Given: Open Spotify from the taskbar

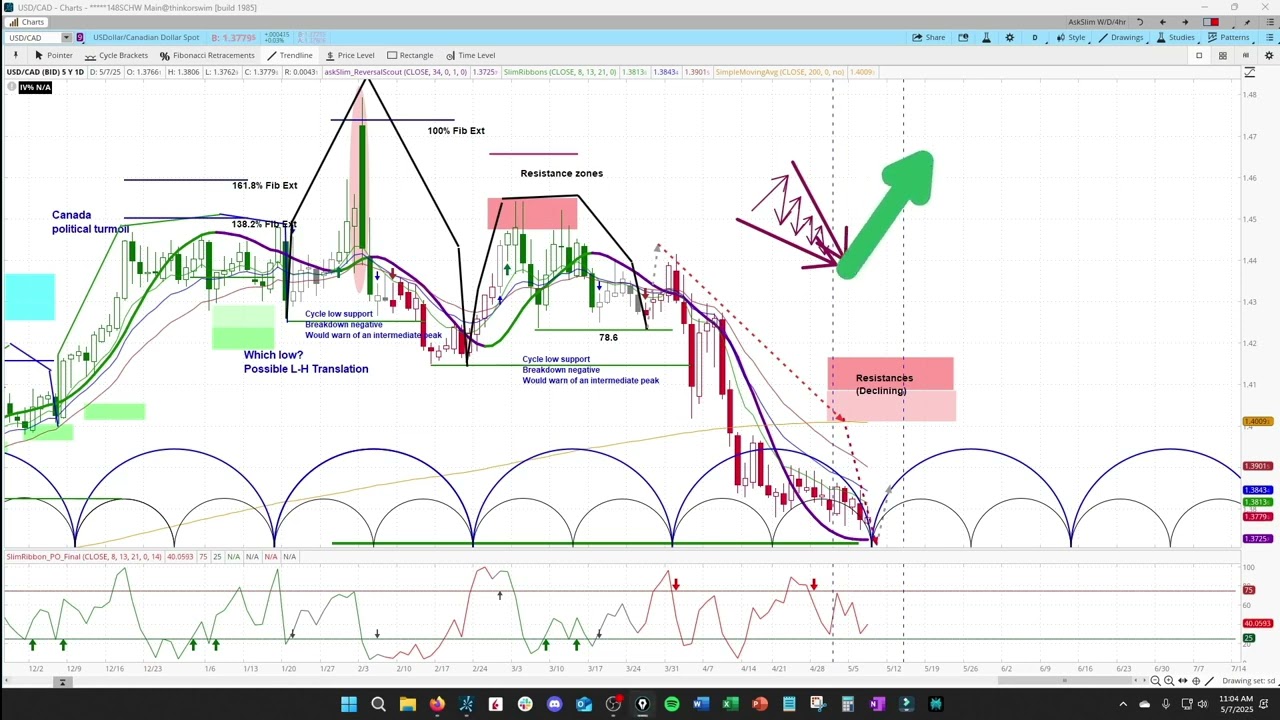Looking at the screenshot, I should (x=671, y=704).
